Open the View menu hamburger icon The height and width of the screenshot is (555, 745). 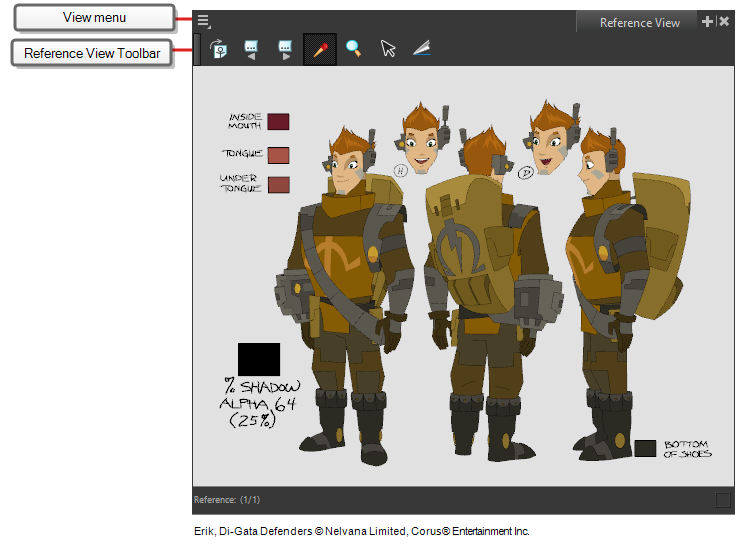coord(204,21)
